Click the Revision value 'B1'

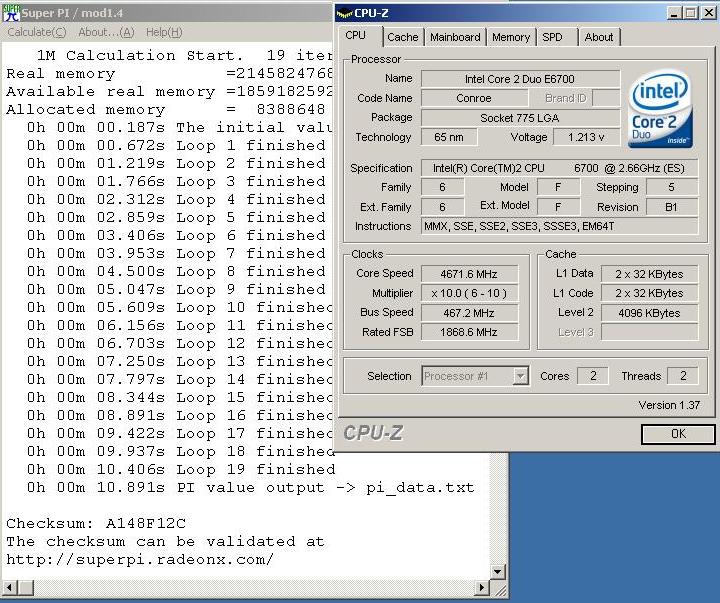pos(672,207)
